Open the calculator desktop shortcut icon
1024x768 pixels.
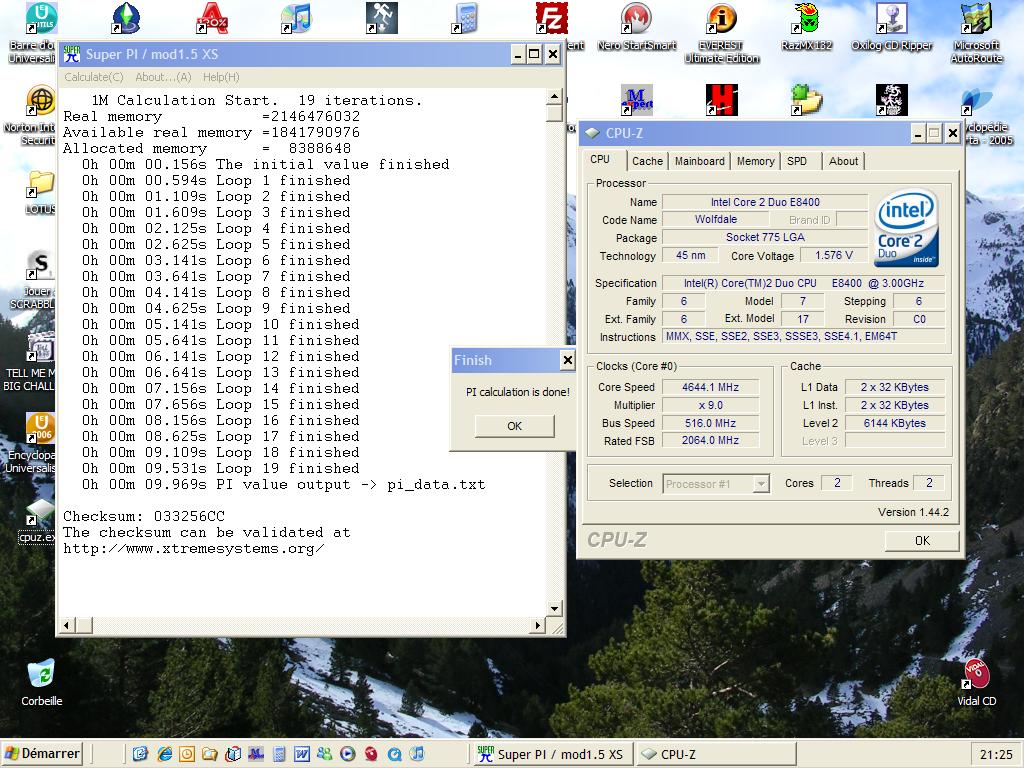point(466,18)
